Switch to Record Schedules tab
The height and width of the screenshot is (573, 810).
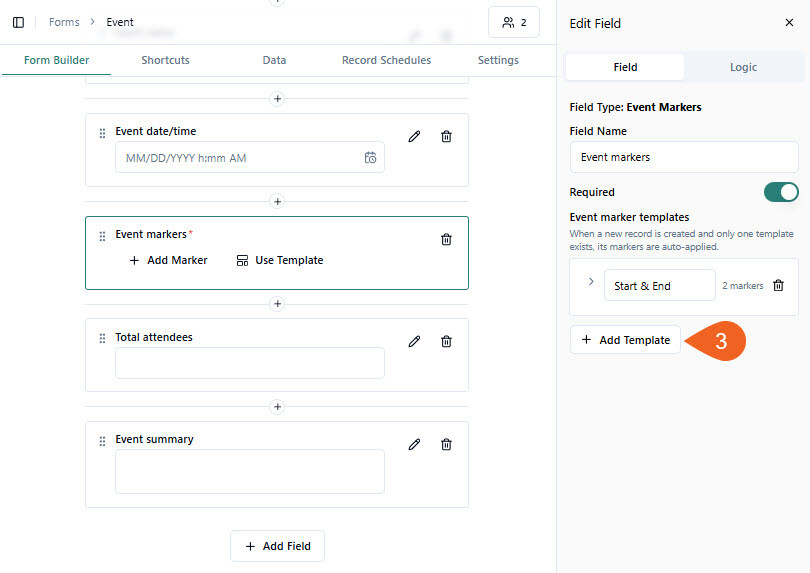click(386, 60)
